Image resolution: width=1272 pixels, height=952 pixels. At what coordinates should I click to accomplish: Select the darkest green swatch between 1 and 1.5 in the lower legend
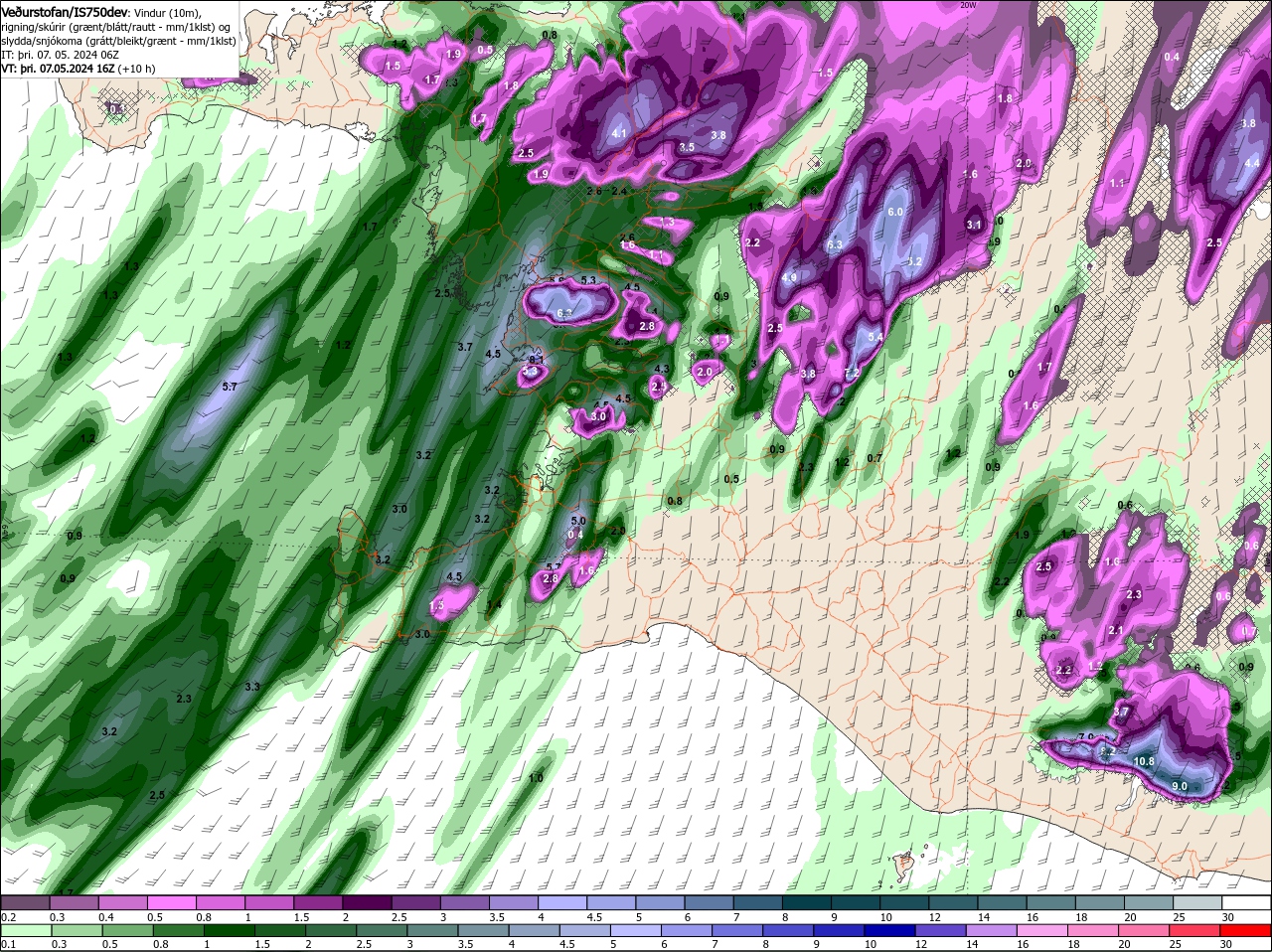click(x=232, y=930)
